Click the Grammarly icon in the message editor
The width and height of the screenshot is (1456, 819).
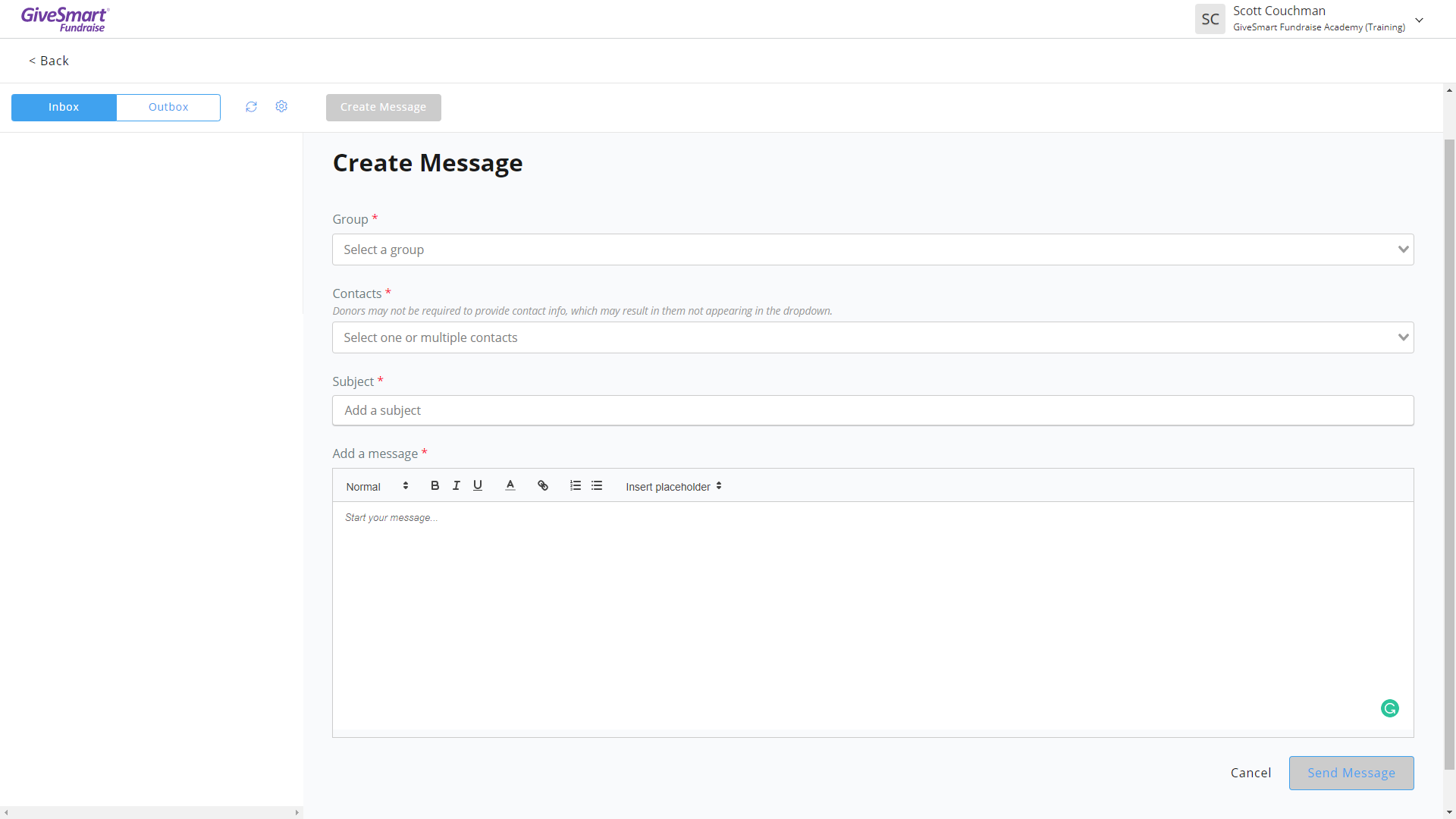tap(1390, 708)
